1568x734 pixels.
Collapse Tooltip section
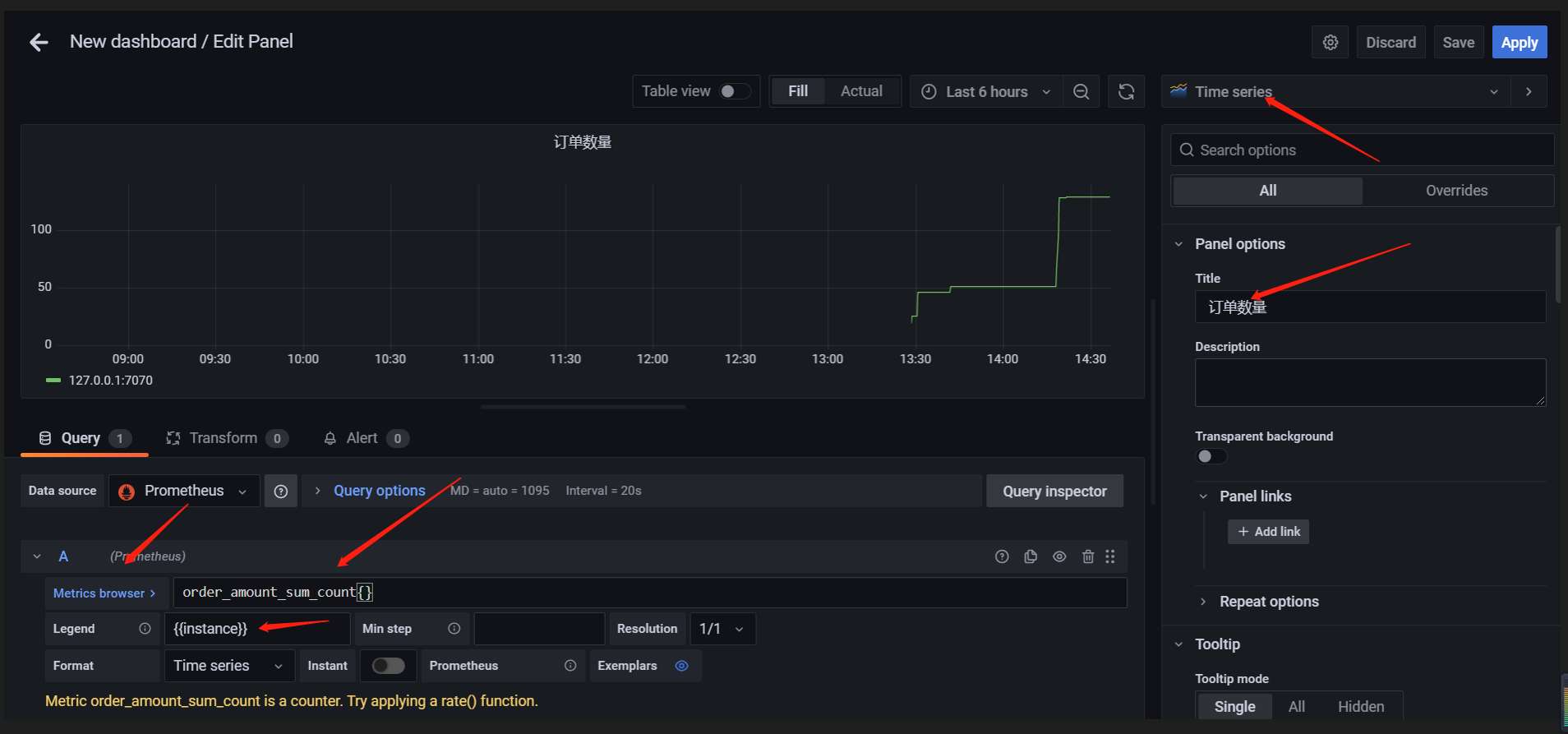coord(1178,644)
